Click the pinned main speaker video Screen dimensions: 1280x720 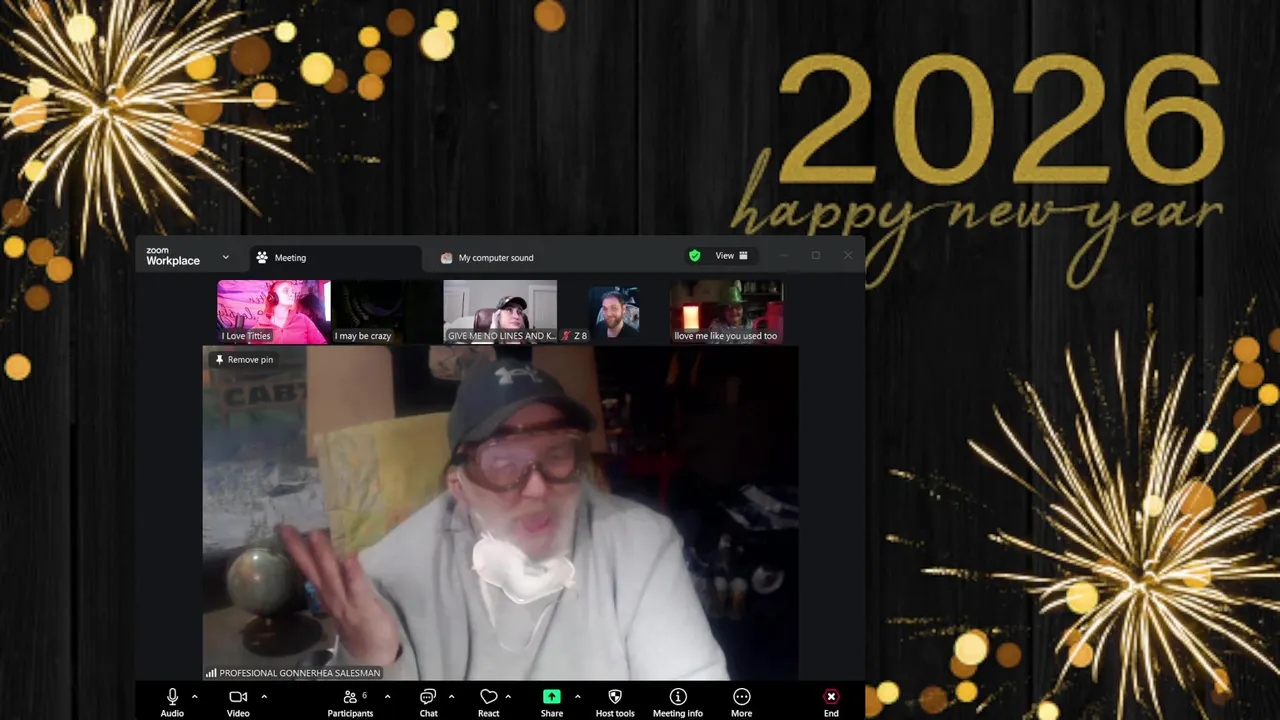pyautogui.click(x=500, y=513)
